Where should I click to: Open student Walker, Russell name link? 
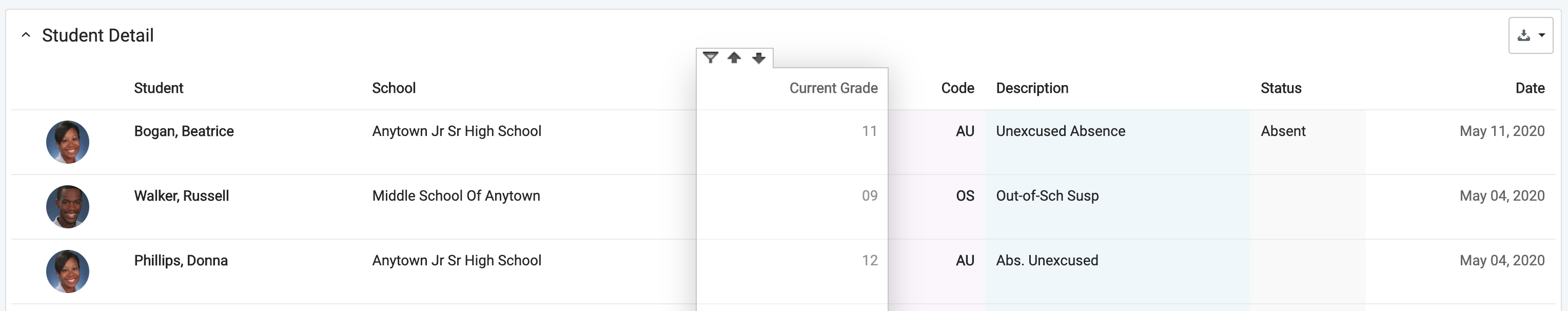[182, 196]
